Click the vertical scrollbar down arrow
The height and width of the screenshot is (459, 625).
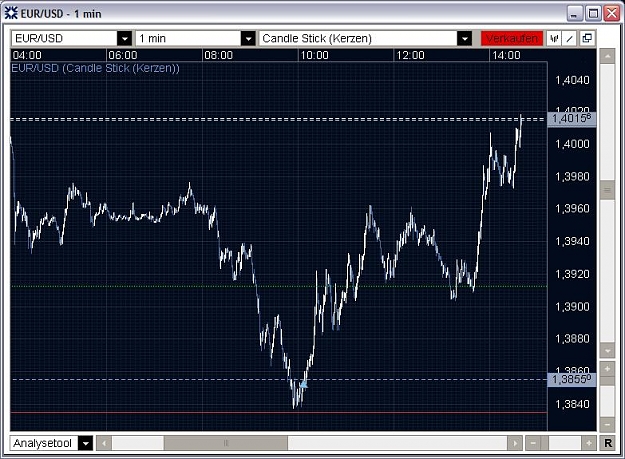tap(607, 351)
